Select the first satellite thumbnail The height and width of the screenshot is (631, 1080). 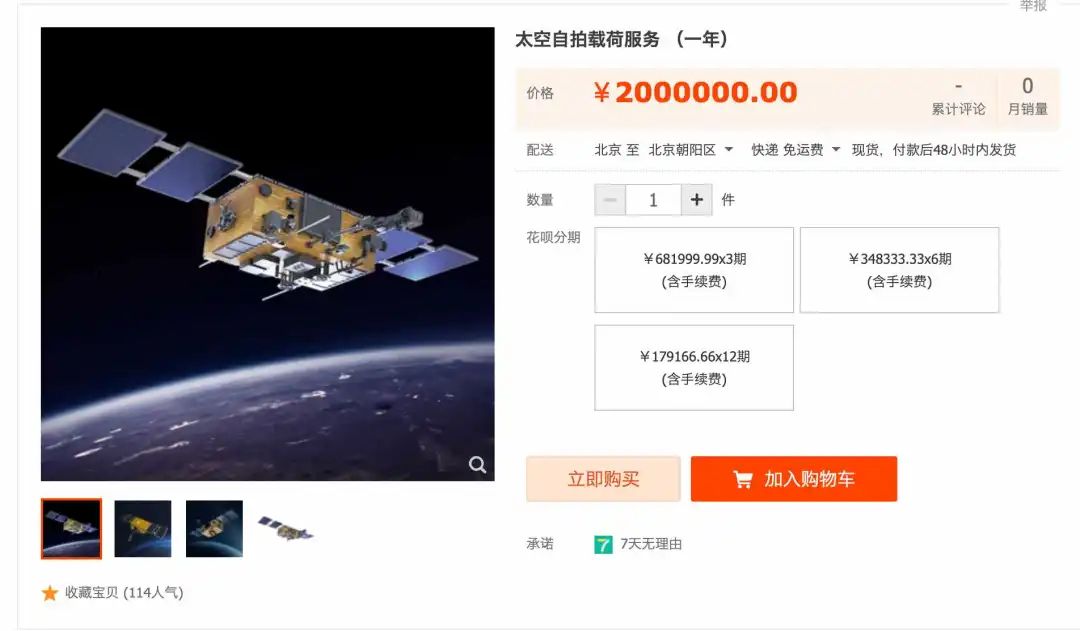pos(72,528)
